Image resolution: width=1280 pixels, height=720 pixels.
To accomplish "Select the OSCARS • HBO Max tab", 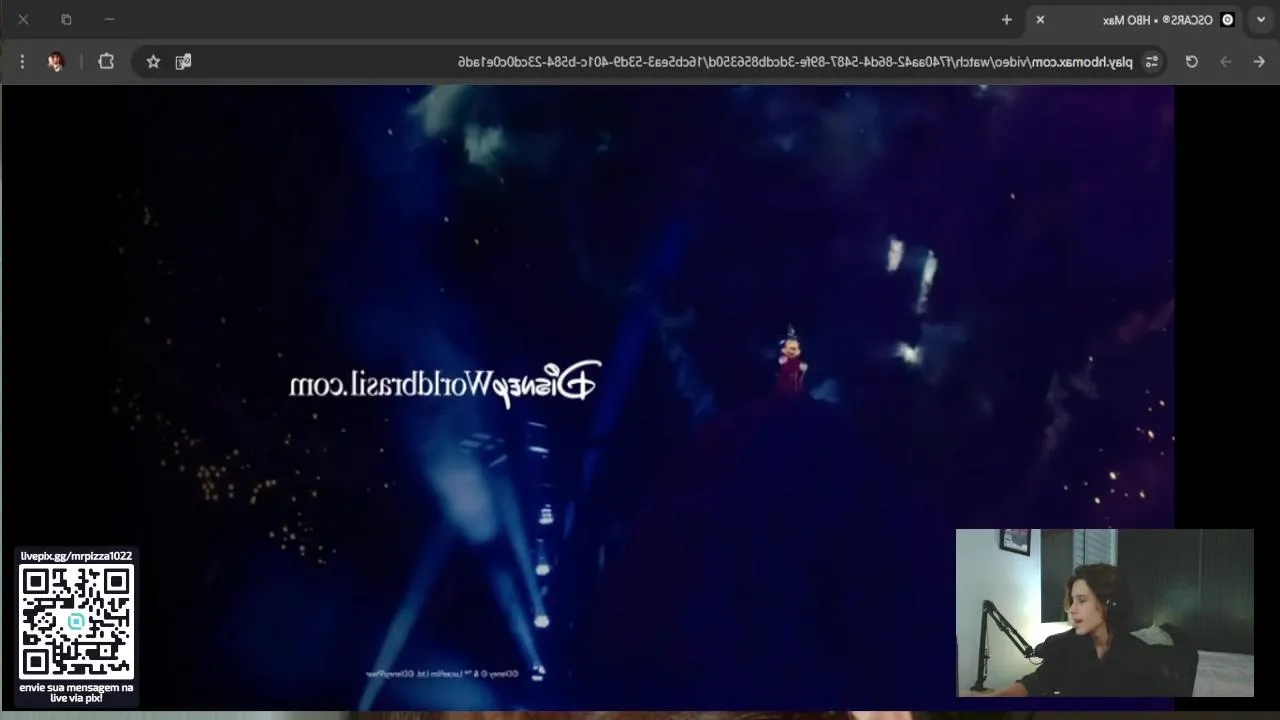I will (1135, 20).
